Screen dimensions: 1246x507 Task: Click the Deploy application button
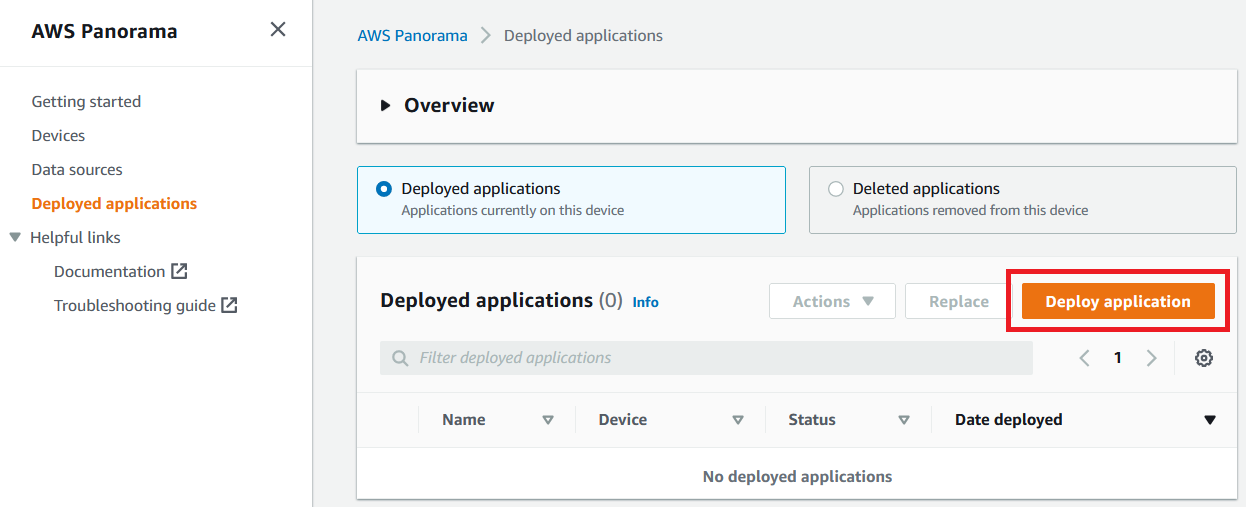pos(1118,301)
